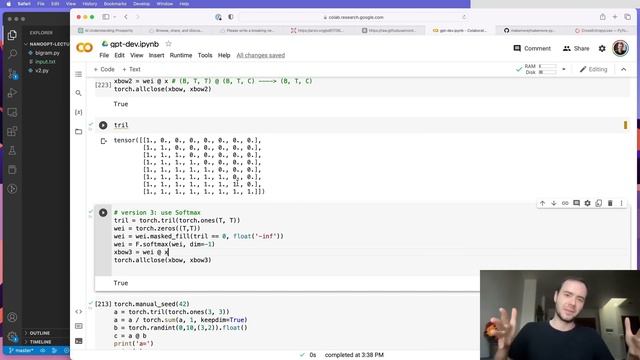
Task: Open VS Code Search icon in activity bar
Action: (12, 54)
